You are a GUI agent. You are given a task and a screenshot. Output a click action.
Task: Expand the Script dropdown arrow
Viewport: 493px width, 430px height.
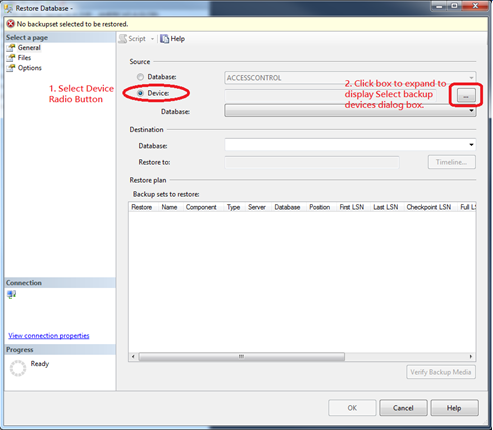(152, 39)
